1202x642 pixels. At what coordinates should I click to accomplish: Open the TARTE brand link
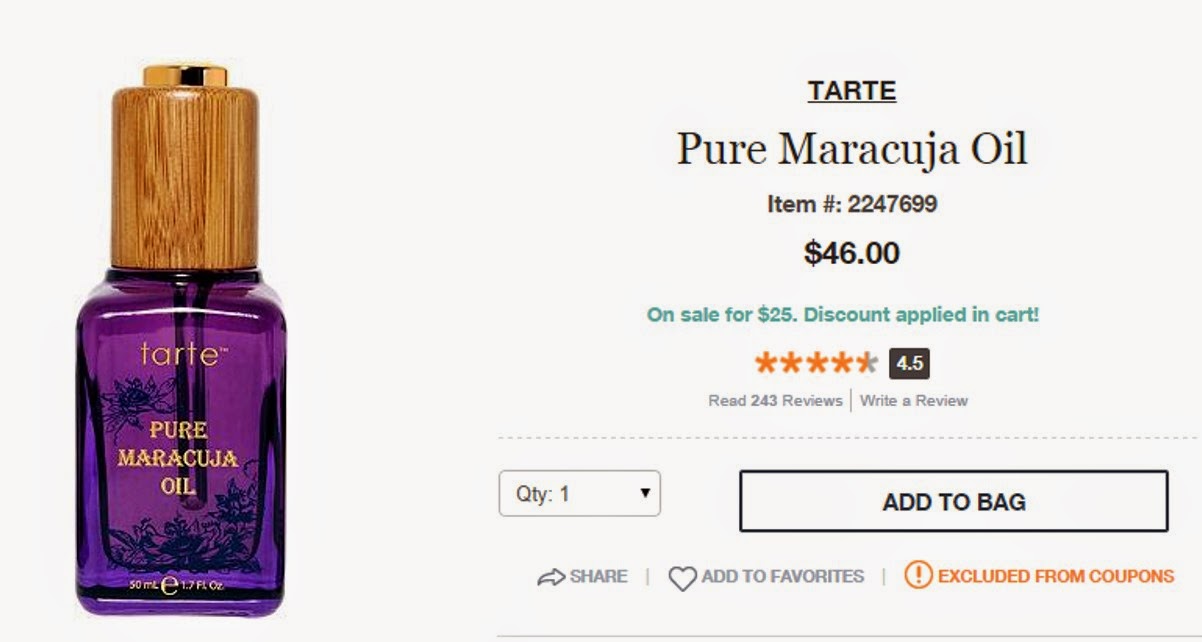(852, 91)
